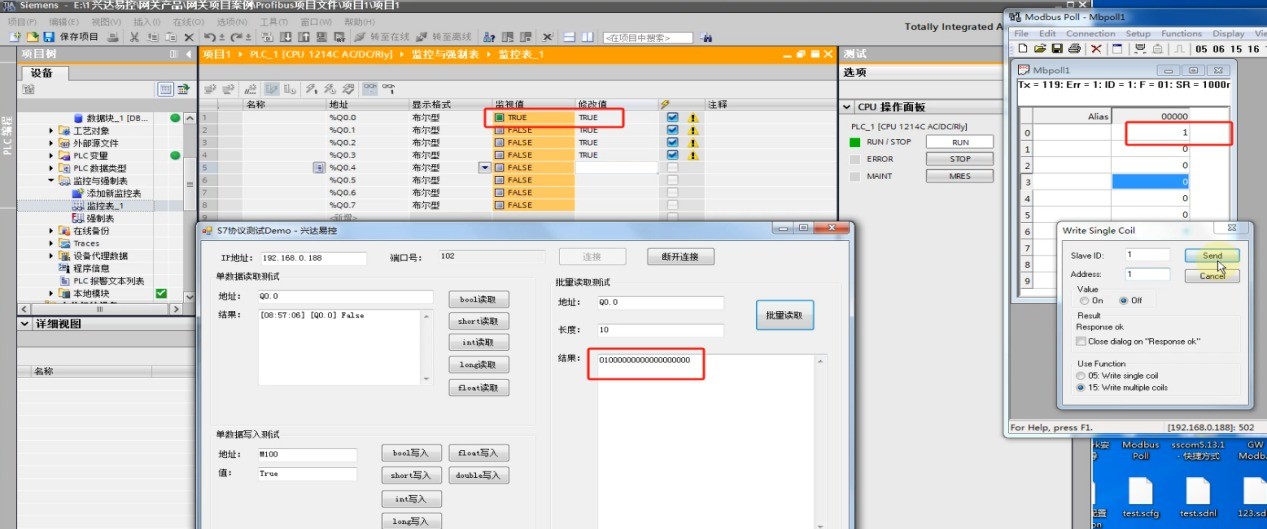Click the undo arrow in TIA toolbar
Screen dimensions: 1267x529
pyautogui.click(x=209, y=37)
